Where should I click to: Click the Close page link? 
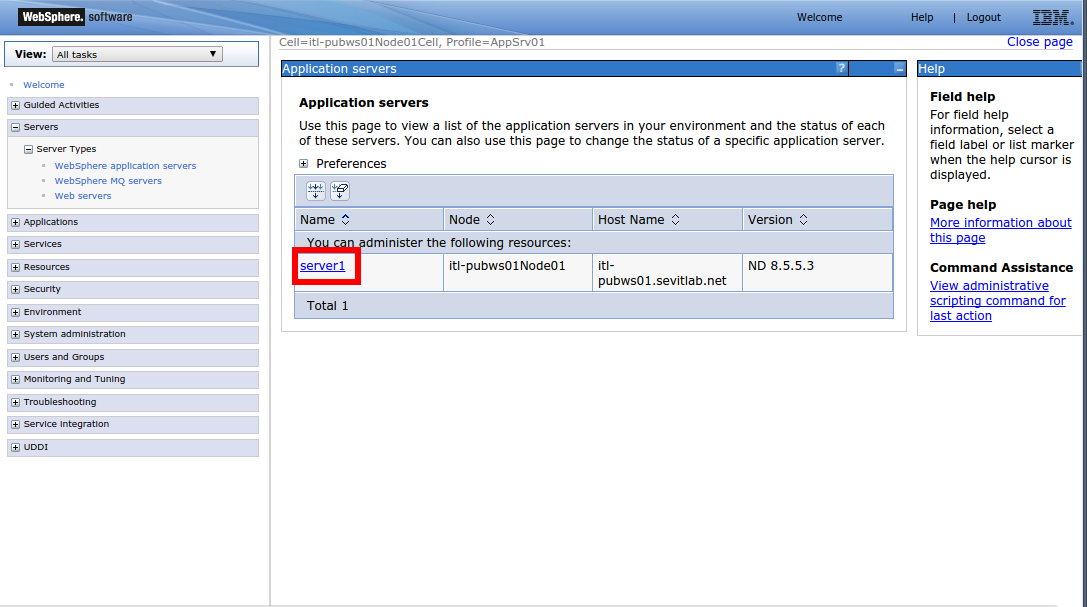click(x=1040, y=42)
